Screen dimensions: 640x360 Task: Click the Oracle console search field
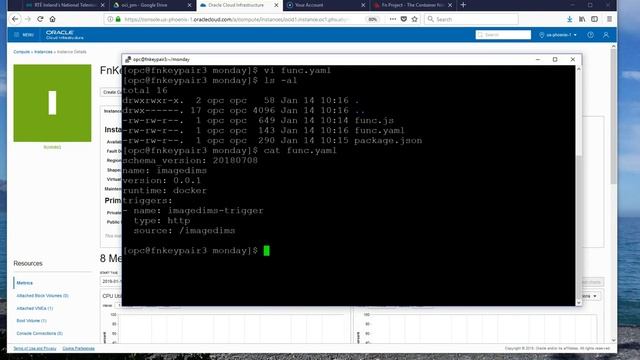click(503, 35)
